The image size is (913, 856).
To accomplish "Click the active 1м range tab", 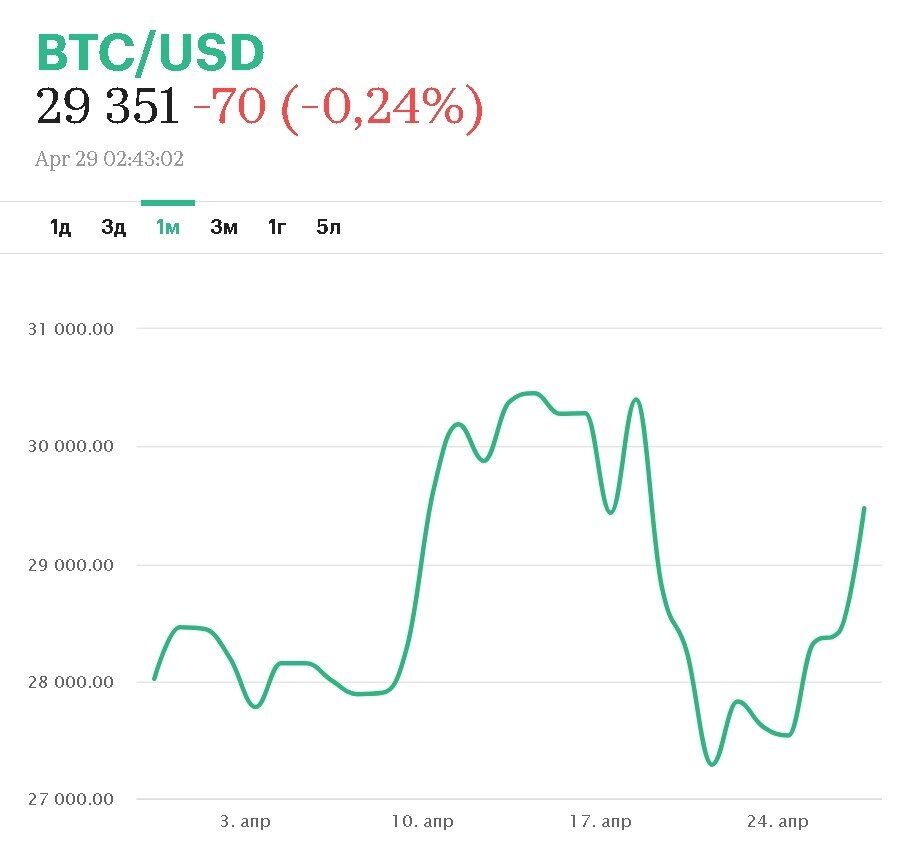I will (167, 227).
